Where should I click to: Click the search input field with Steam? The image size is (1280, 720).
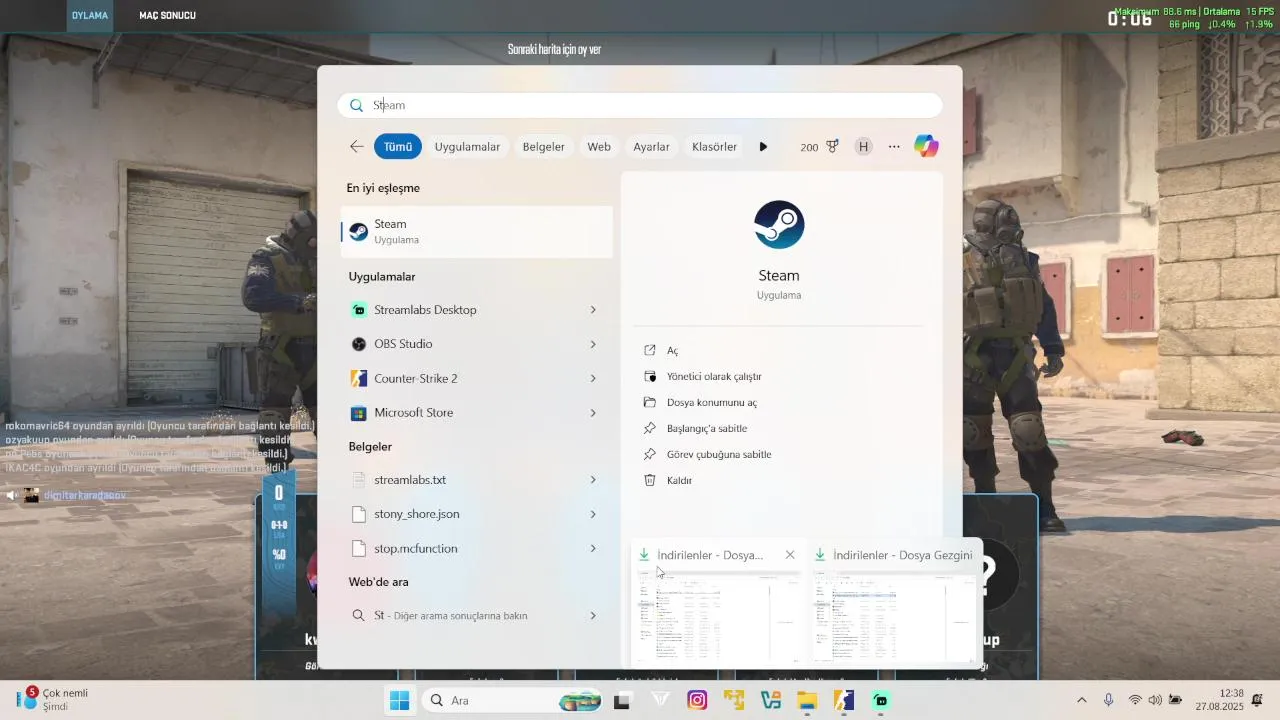640,105
